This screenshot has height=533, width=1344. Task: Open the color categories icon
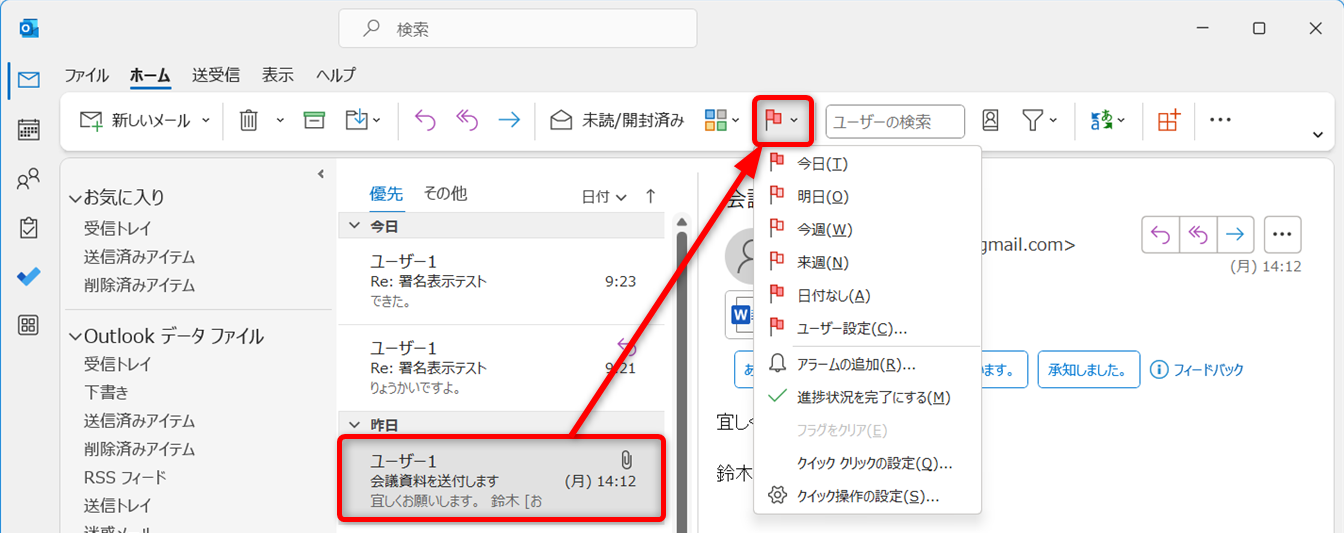[x=716, y=121]
